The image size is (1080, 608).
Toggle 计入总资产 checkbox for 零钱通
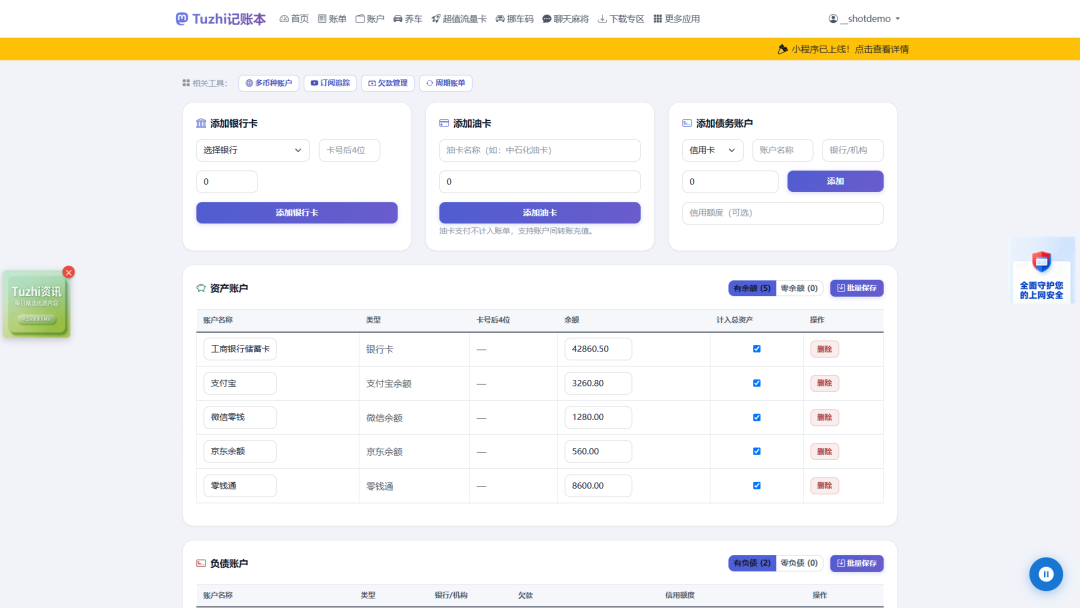click(x=757, y=485)
